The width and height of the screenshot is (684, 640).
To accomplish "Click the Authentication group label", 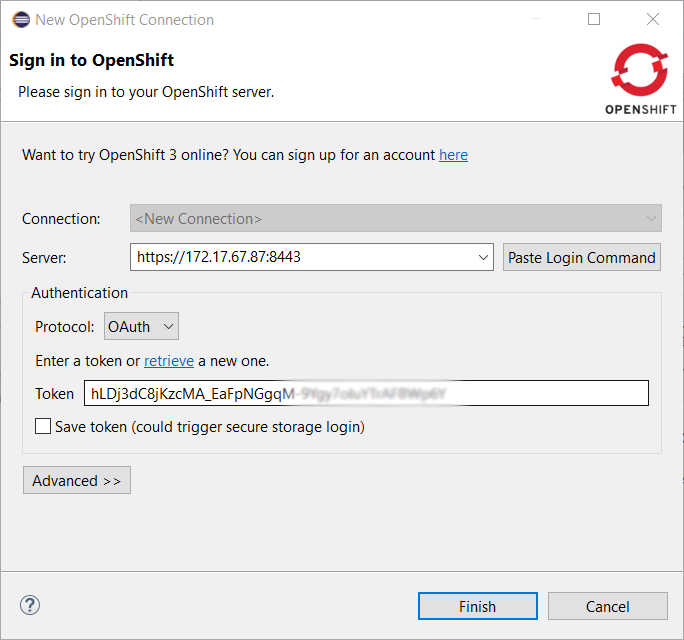I will coord(80,293).
